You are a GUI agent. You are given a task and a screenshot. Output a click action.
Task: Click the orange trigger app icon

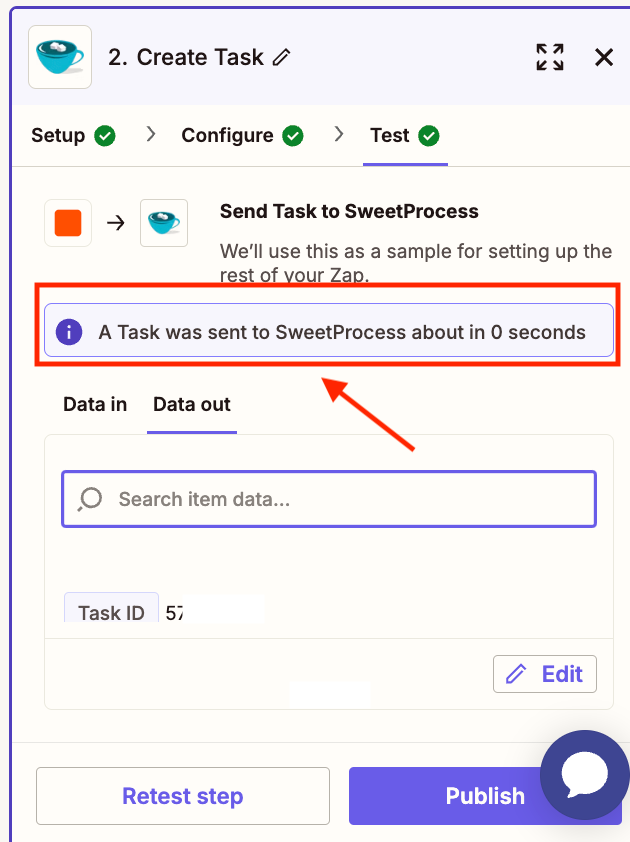(68, 223)
